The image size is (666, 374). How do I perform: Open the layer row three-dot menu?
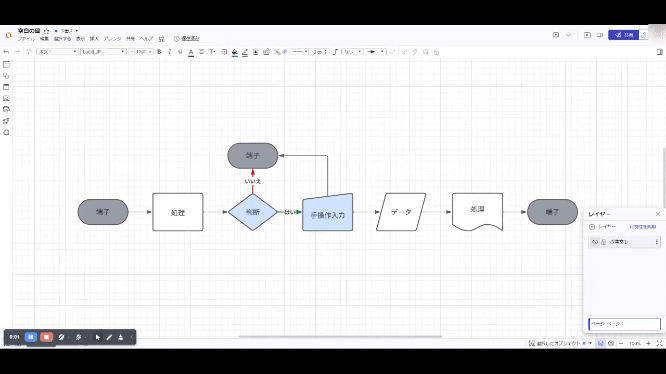click(x=657, y=242)
